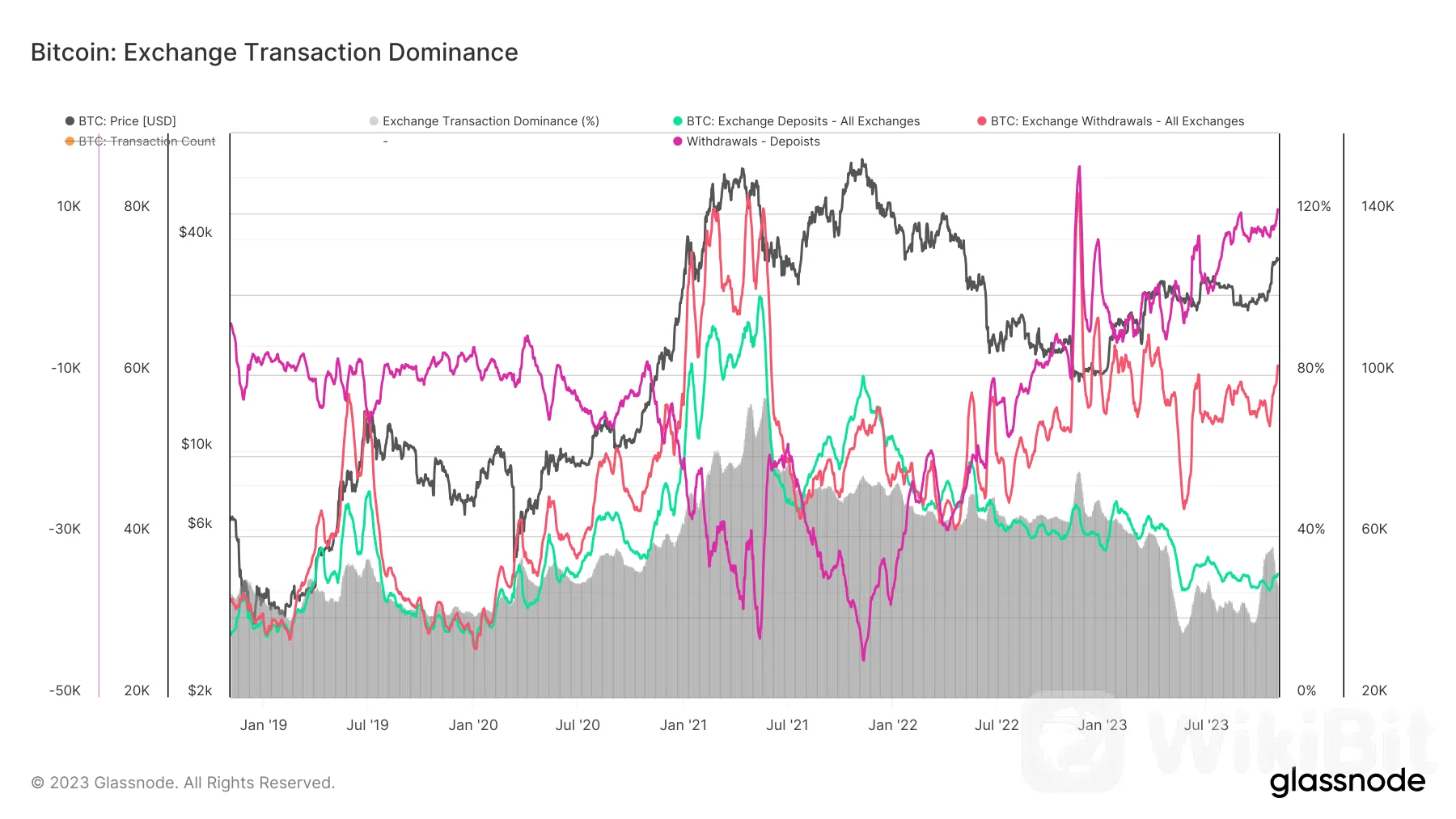Click the green Exchange Deposits legend dot
The width and height of the screenshot is (1456, 819).
point(678,121)
